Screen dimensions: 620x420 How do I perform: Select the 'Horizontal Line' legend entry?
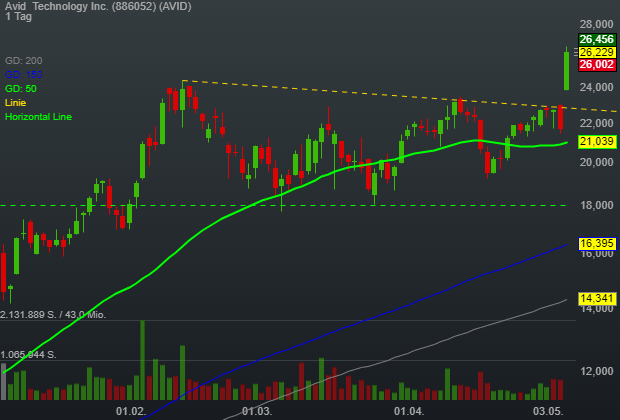(x=38, y=117)
